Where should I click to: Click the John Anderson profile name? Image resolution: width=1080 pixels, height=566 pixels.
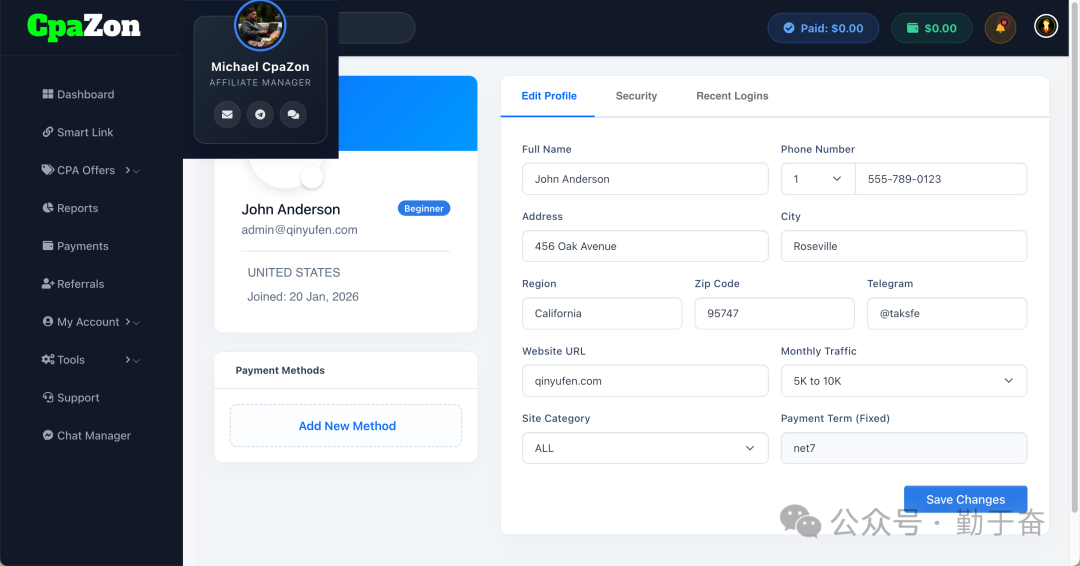291,209
